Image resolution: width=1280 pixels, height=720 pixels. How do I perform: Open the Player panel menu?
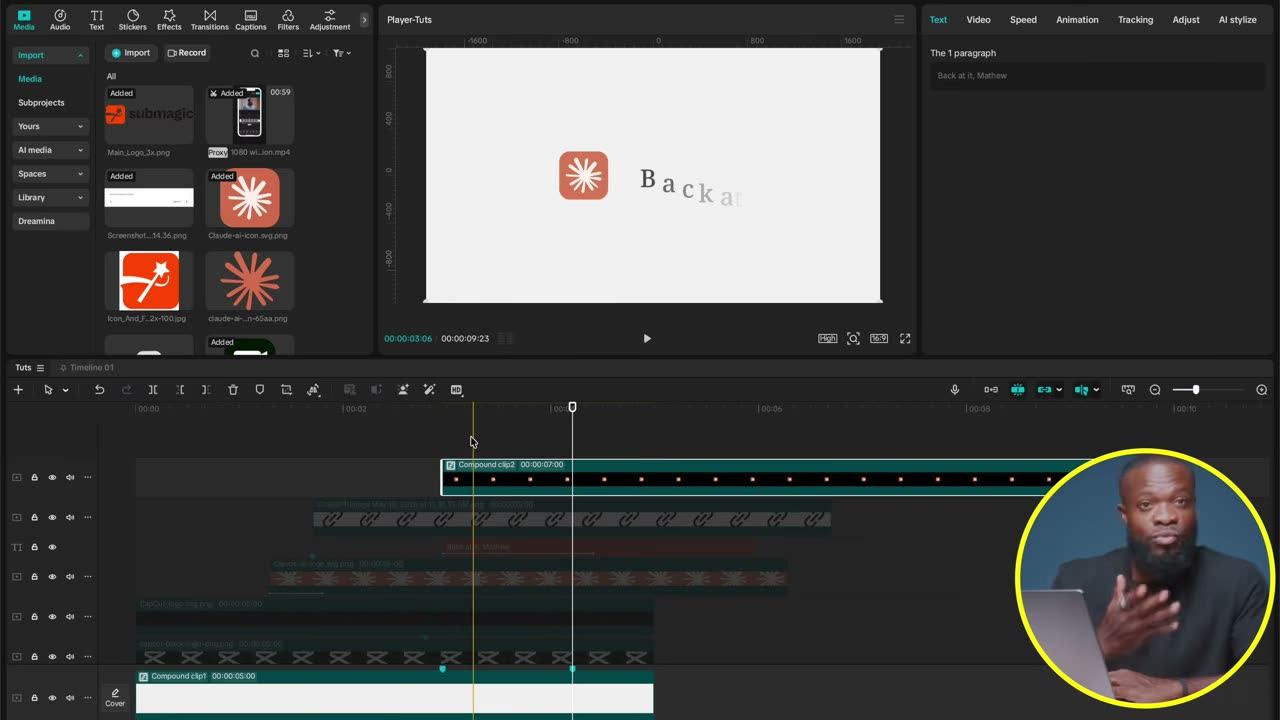(x=899, y=20)
